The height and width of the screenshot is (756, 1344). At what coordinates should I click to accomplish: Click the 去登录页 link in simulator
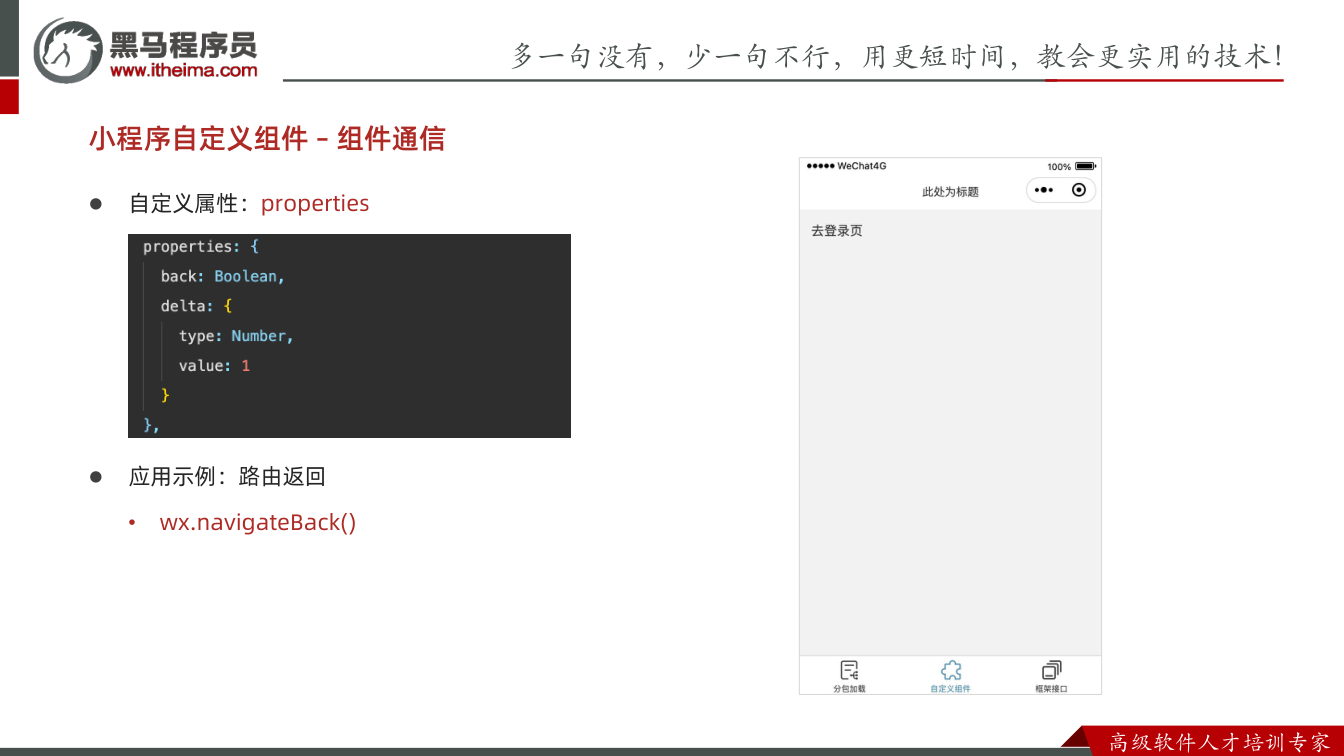836,231
